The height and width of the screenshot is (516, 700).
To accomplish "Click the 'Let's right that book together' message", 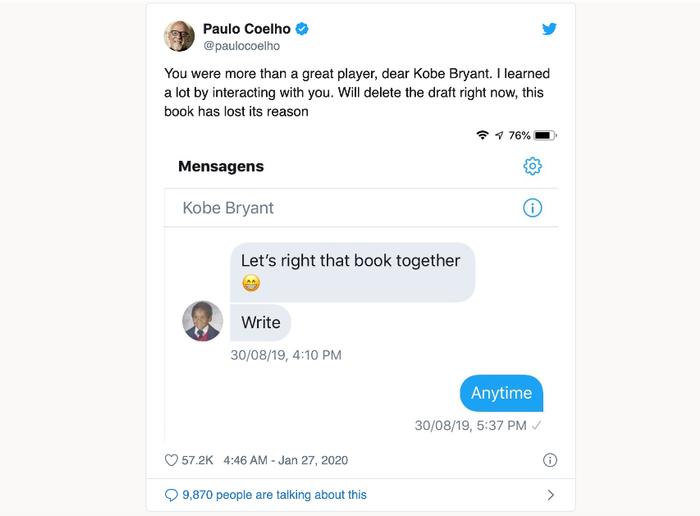I will tap(353, 272).
